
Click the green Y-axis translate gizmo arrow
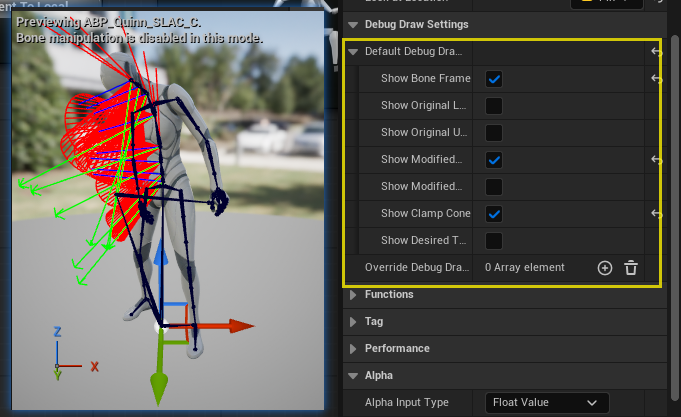click(159, 389)
